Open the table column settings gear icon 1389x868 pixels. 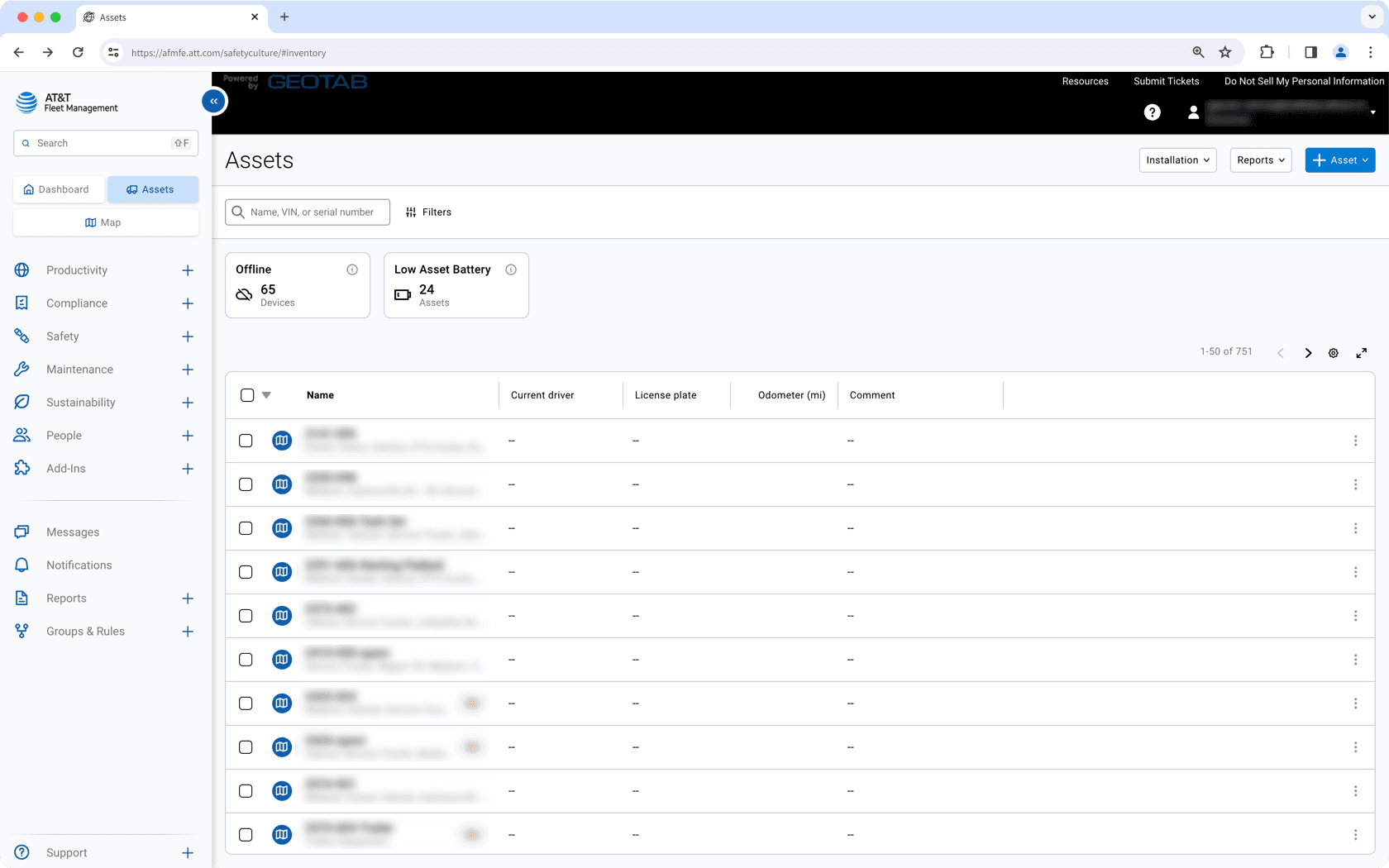pyautogui.click(x=1333, y=352)
